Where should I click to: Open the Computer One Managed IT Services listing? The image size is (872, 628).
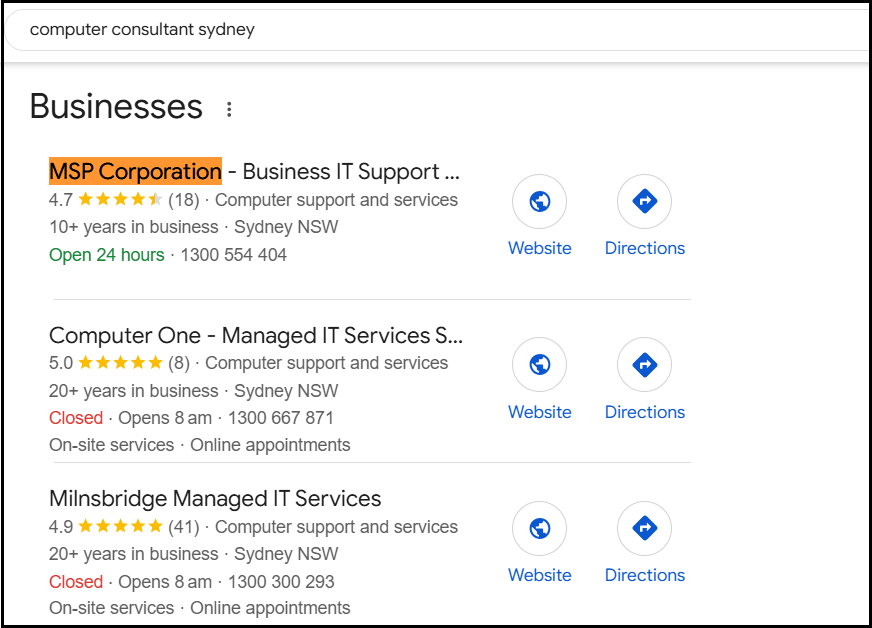pos(256,335)
